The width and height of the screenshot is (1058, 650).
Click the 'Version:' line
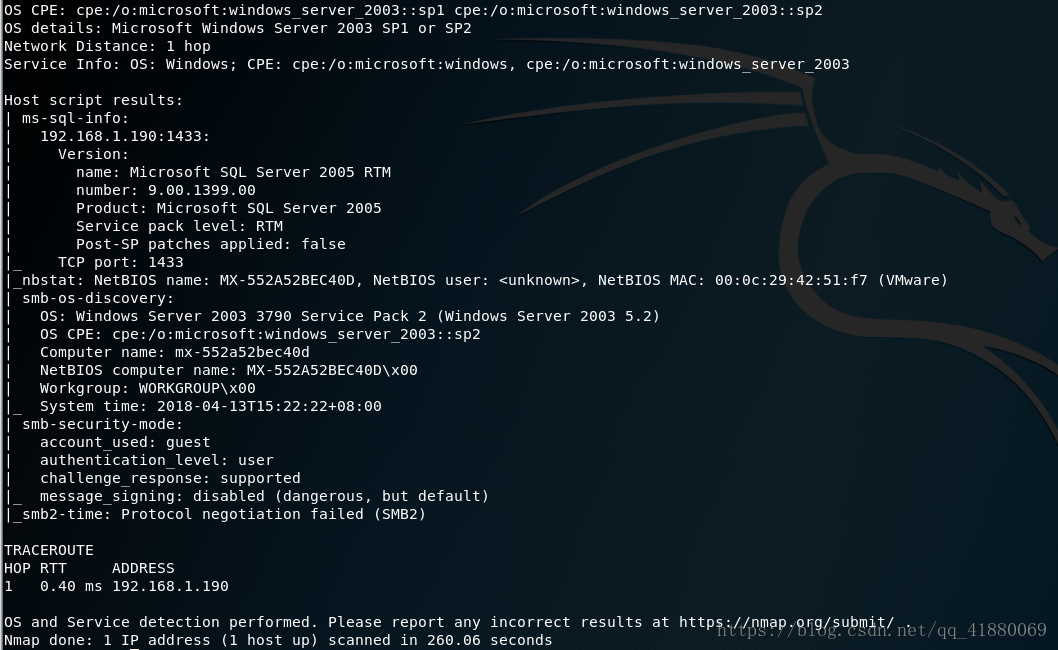[93, 154]
